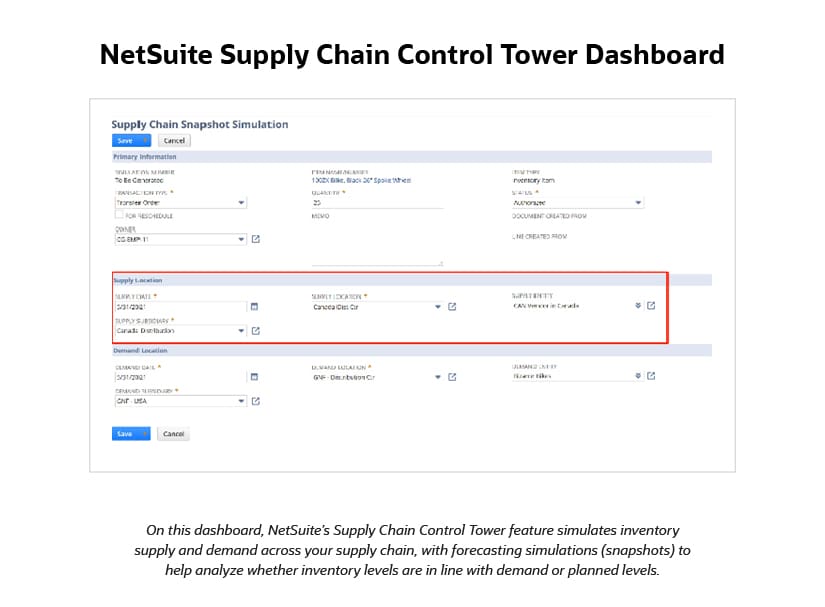Enable the For Reschedule checkbox
This screenshot has height=607, width=825.
click(119, 215)
